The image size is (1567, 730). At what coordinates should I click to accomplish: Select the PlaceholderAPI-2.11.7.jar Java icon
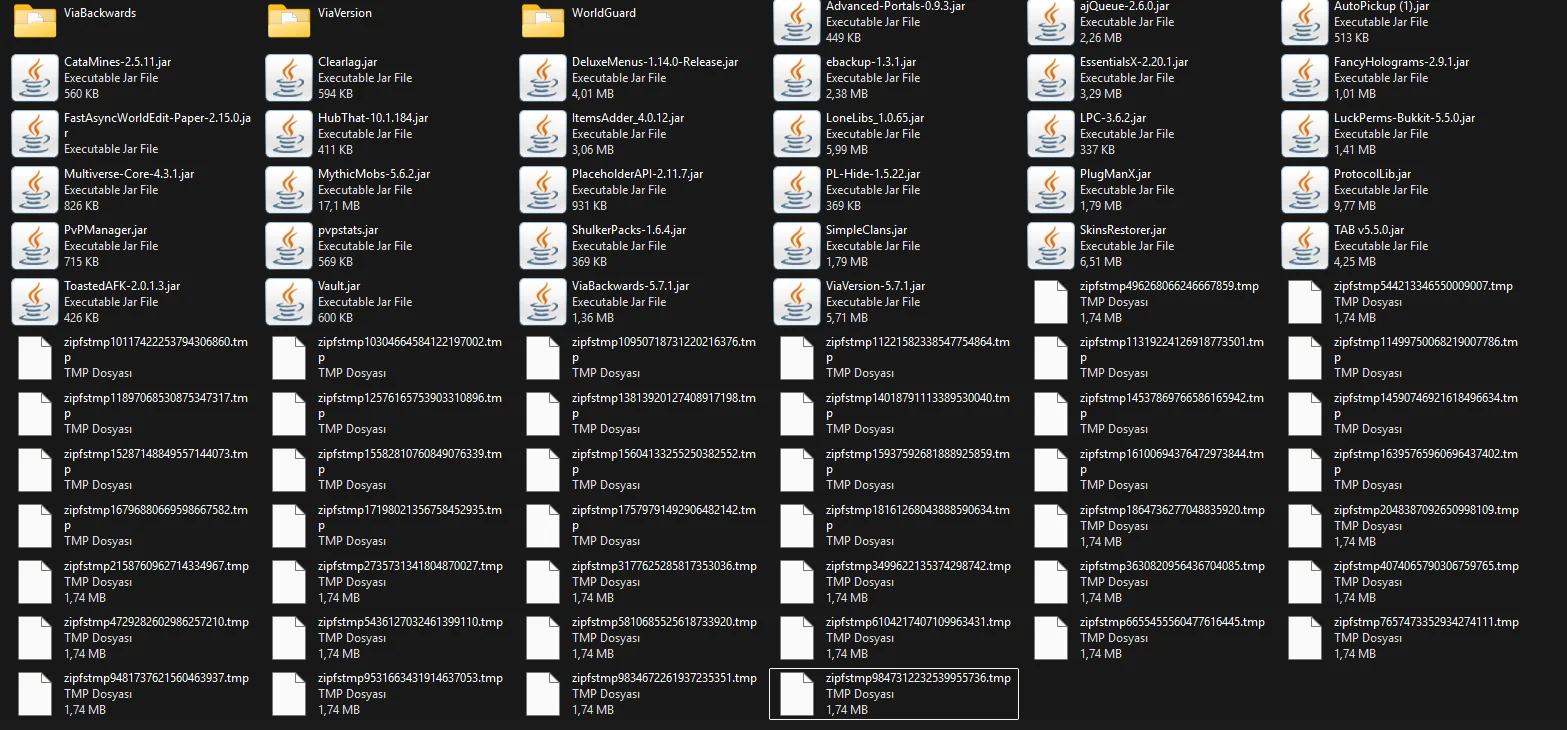tap(543, 190)
